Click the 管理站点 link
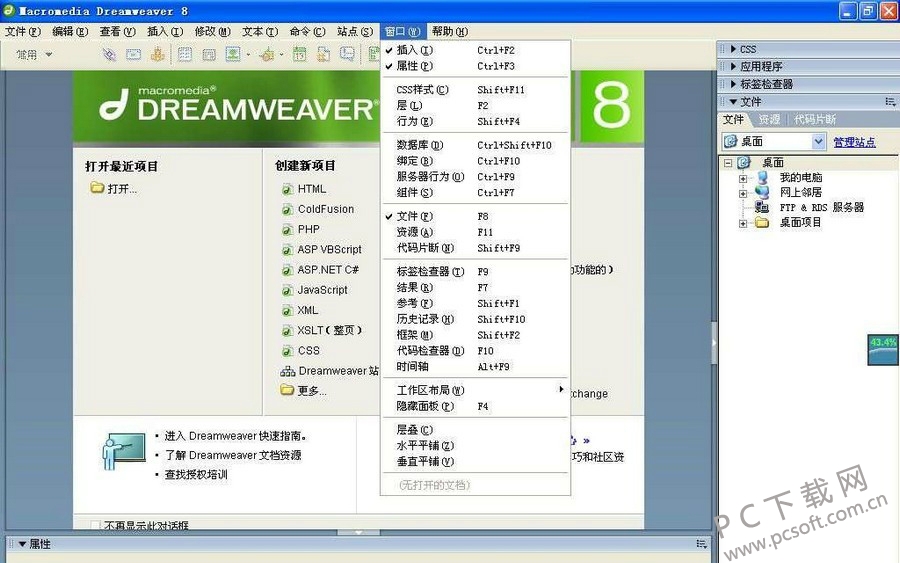This screenshot has height=563, width=900. coord(854,142)
